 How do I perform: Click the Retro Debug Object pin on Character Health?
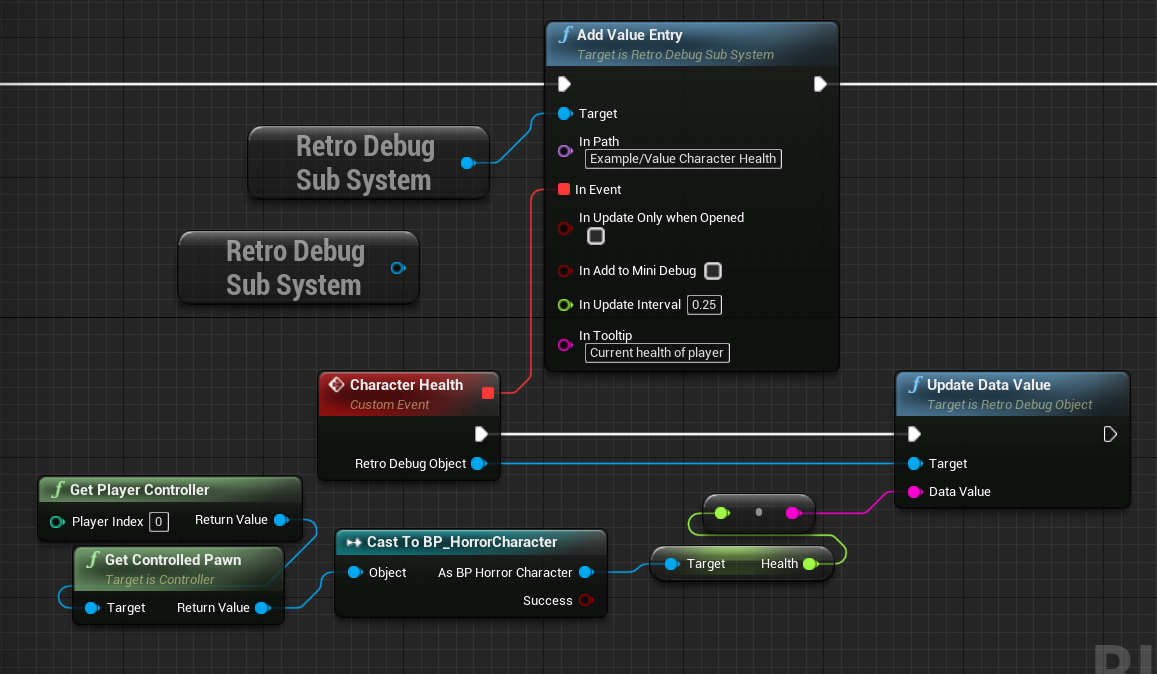479,463
